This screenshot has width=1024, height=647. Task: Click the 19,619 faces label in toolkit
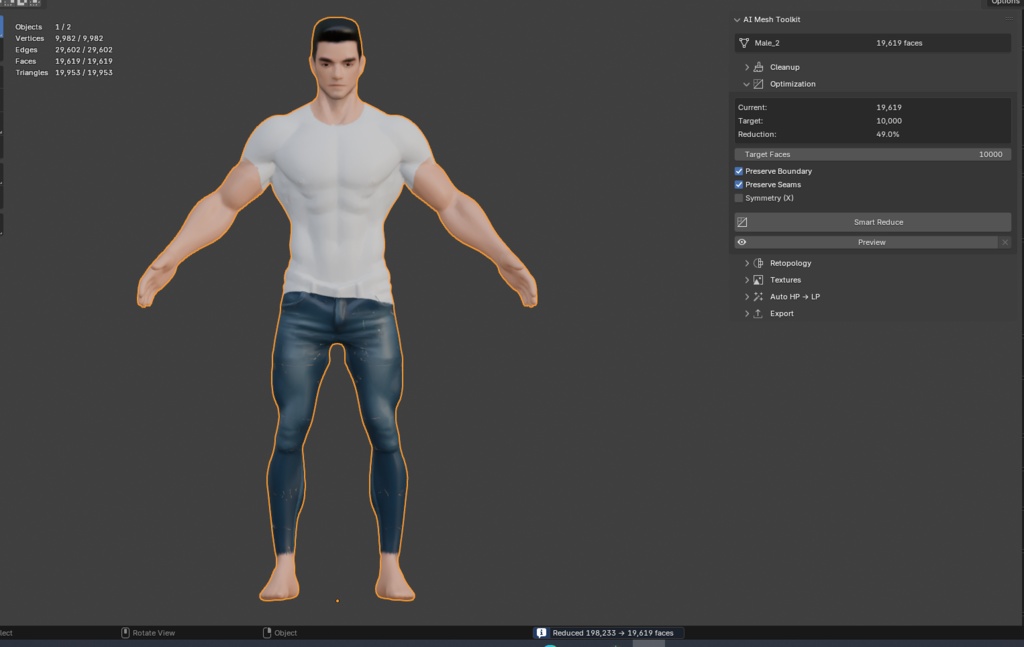click(x=899, y=43)
